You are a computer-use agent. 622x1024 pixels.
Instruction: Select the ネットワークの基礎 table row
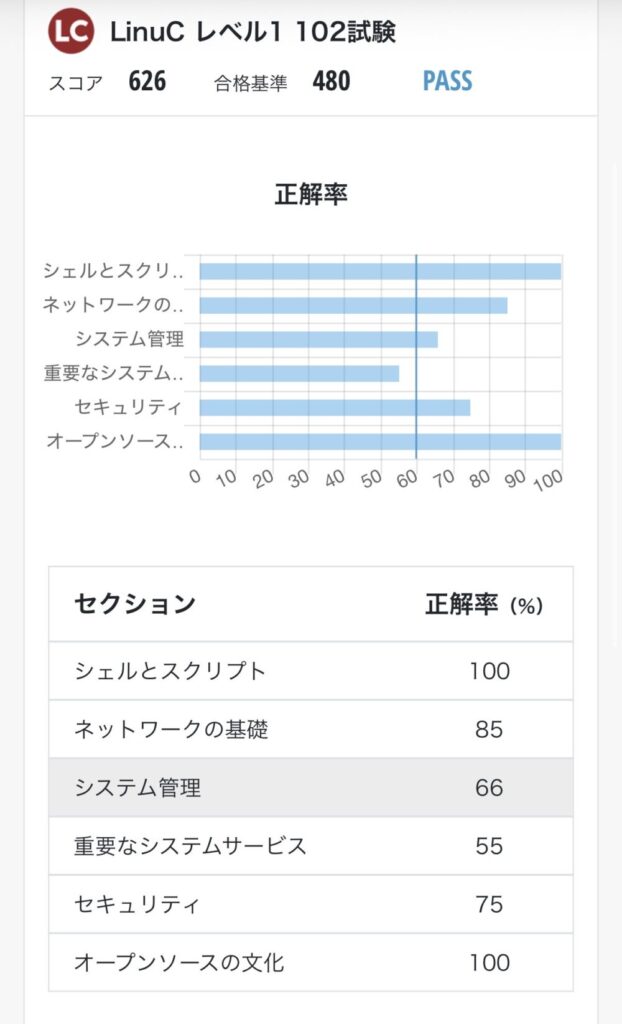coord(310,729)
